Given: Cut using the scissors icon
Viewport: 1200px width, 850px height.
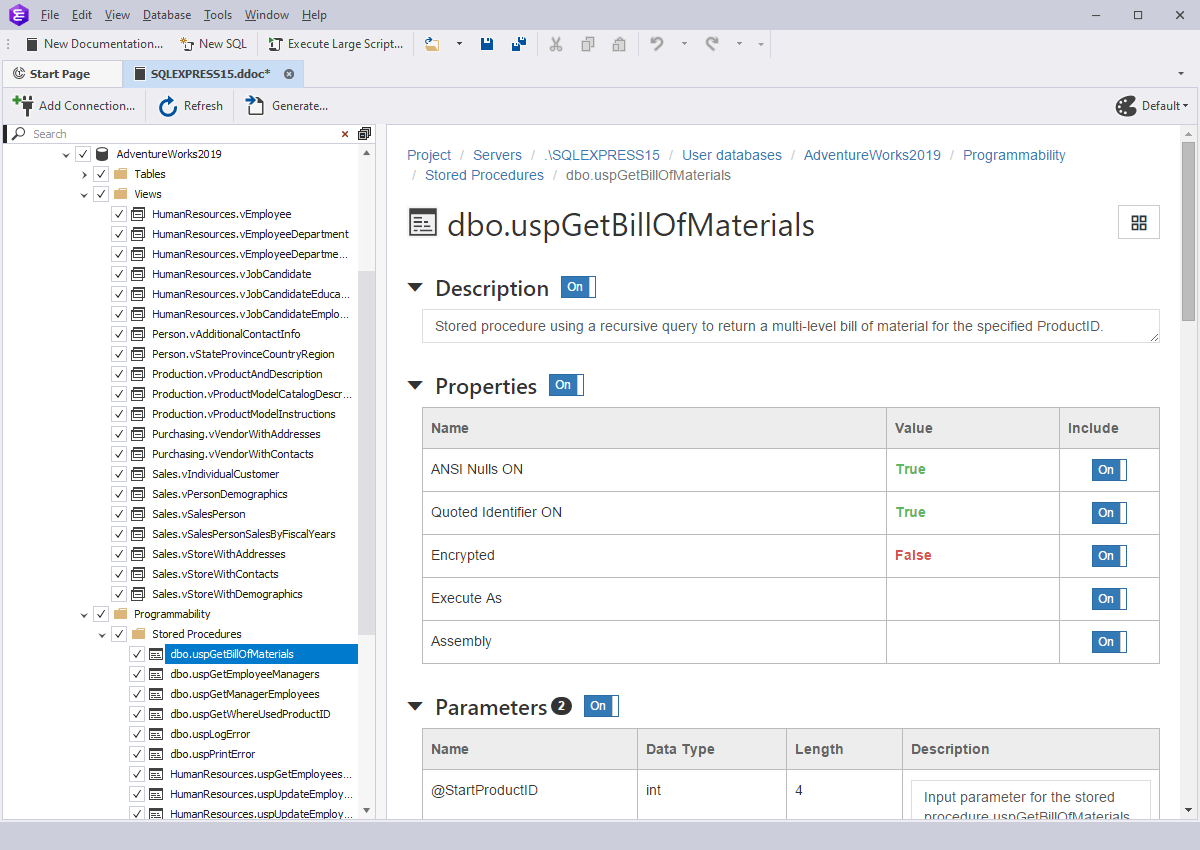Looking at the screenshot, I should point(556,44).
